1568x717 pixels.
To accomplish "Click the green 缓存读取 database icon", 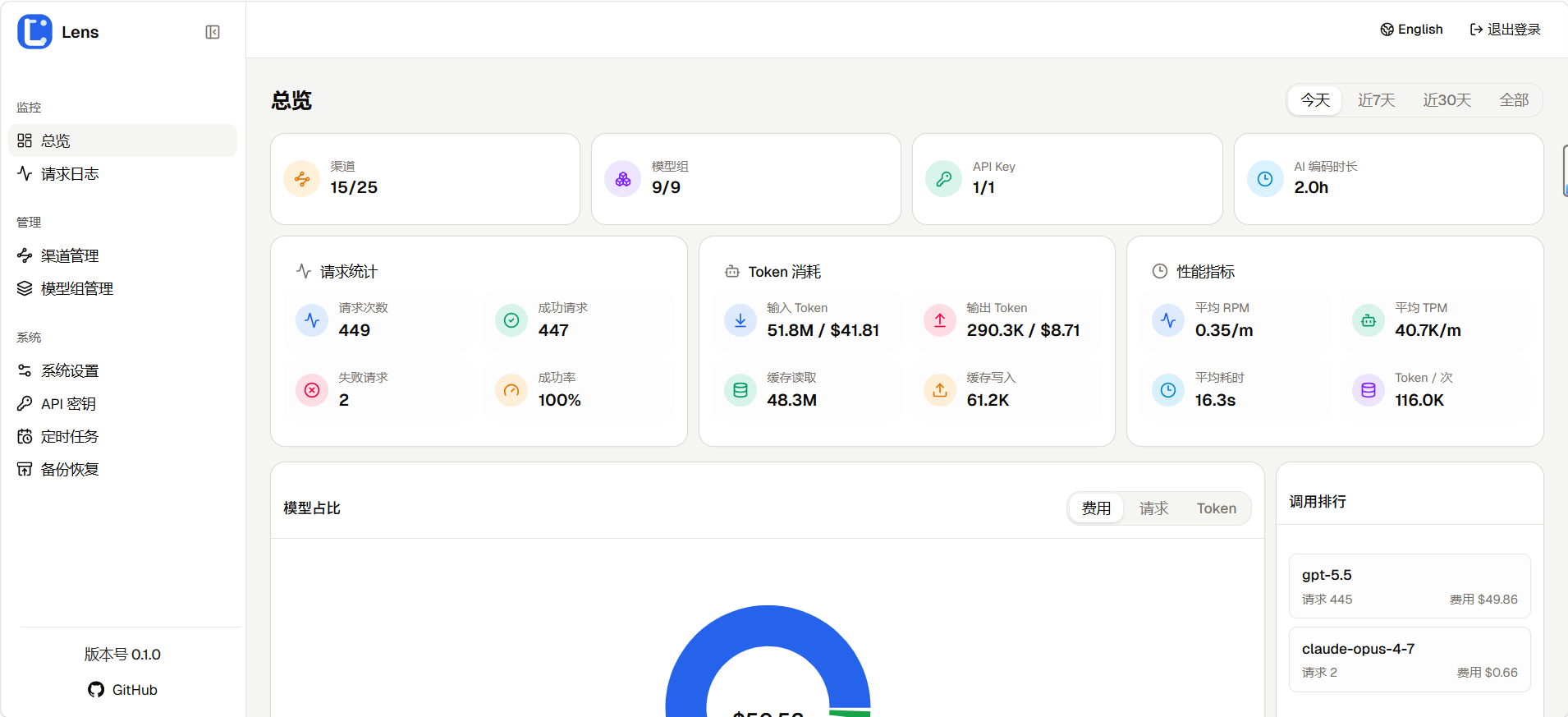I will click(740, 390).
